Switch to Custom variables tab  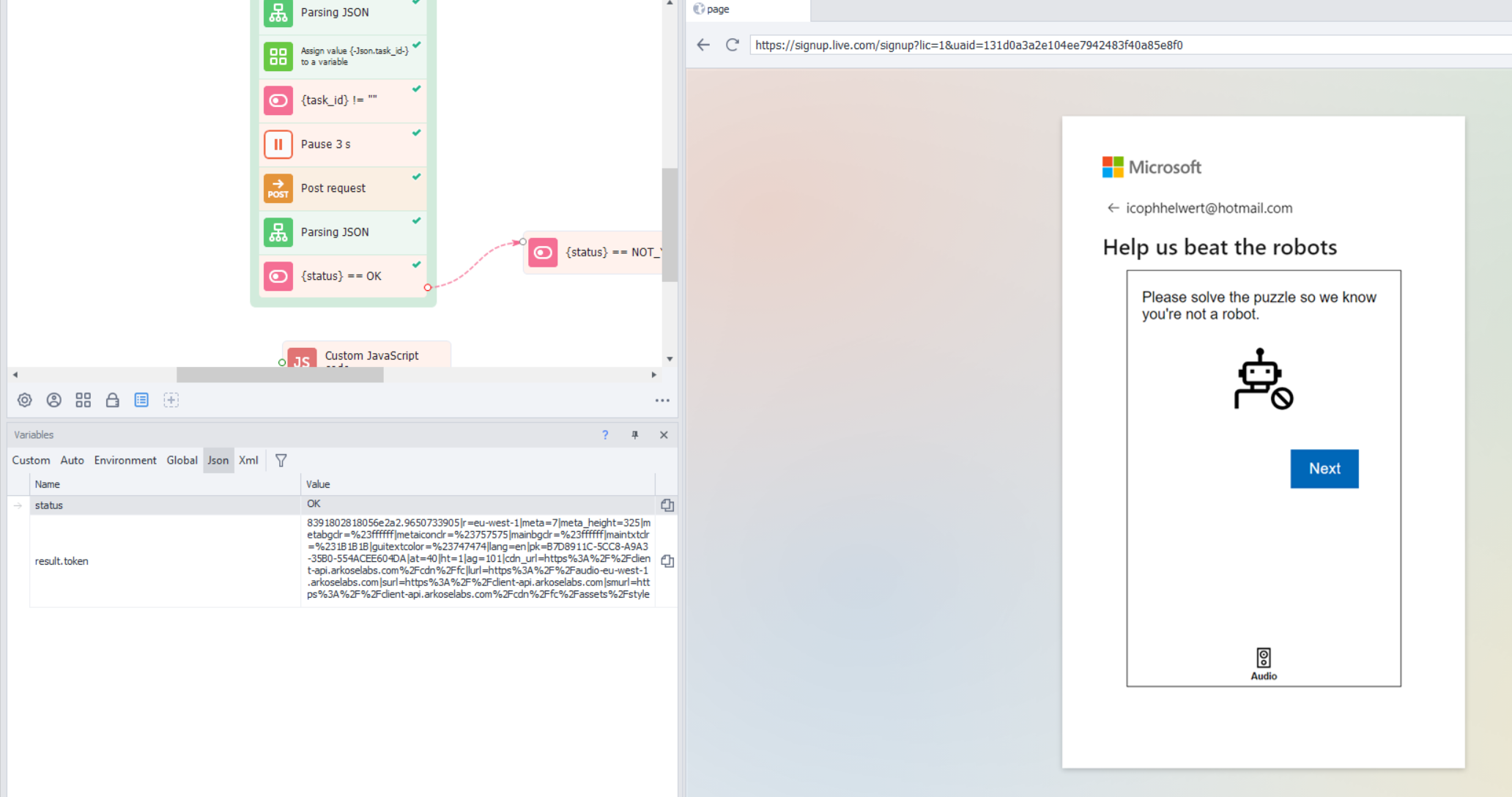tap(31, 460)
